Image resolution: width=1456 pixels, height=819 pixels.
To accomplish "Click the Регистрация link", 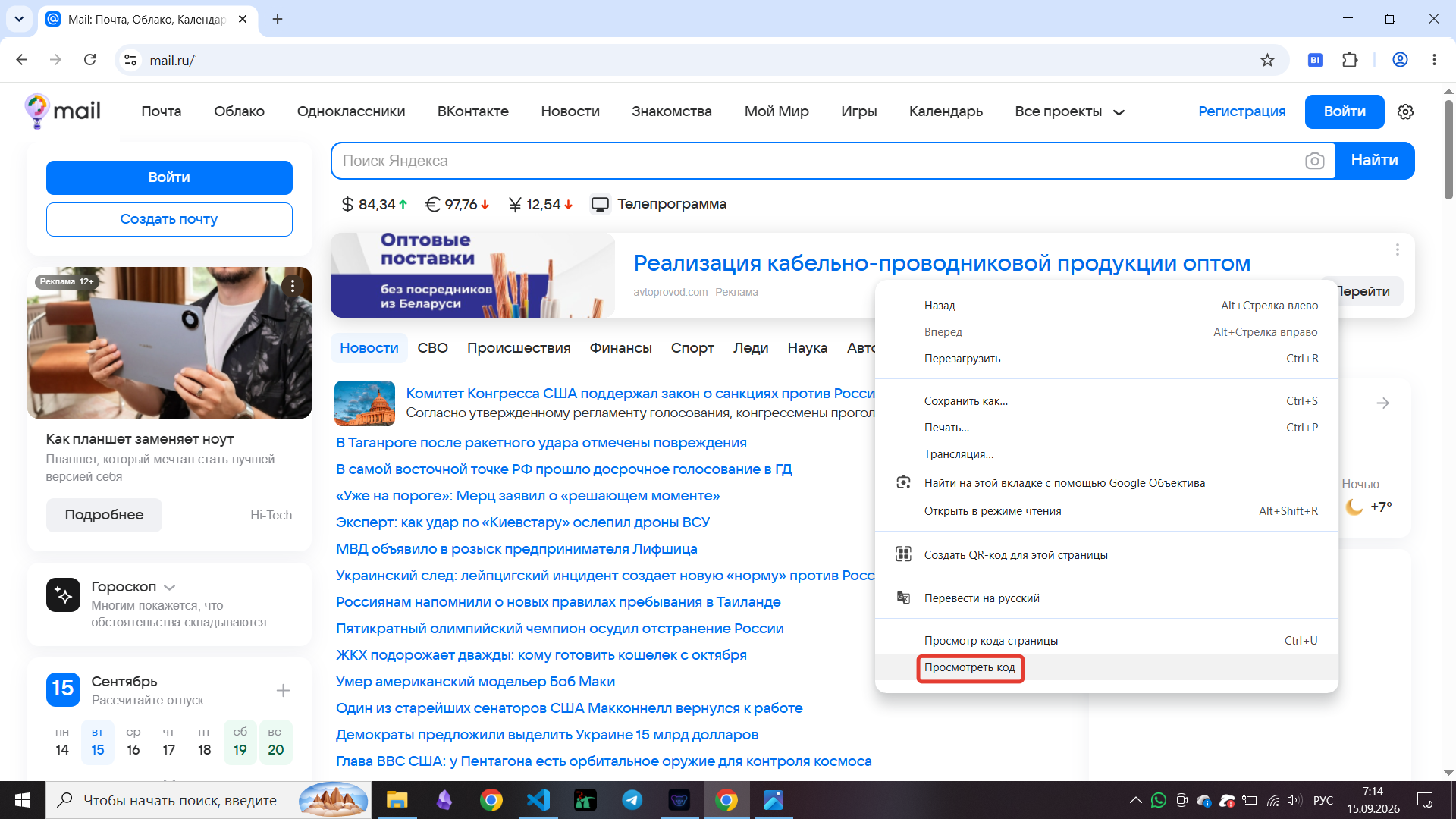I will (x=1241, y=111).
